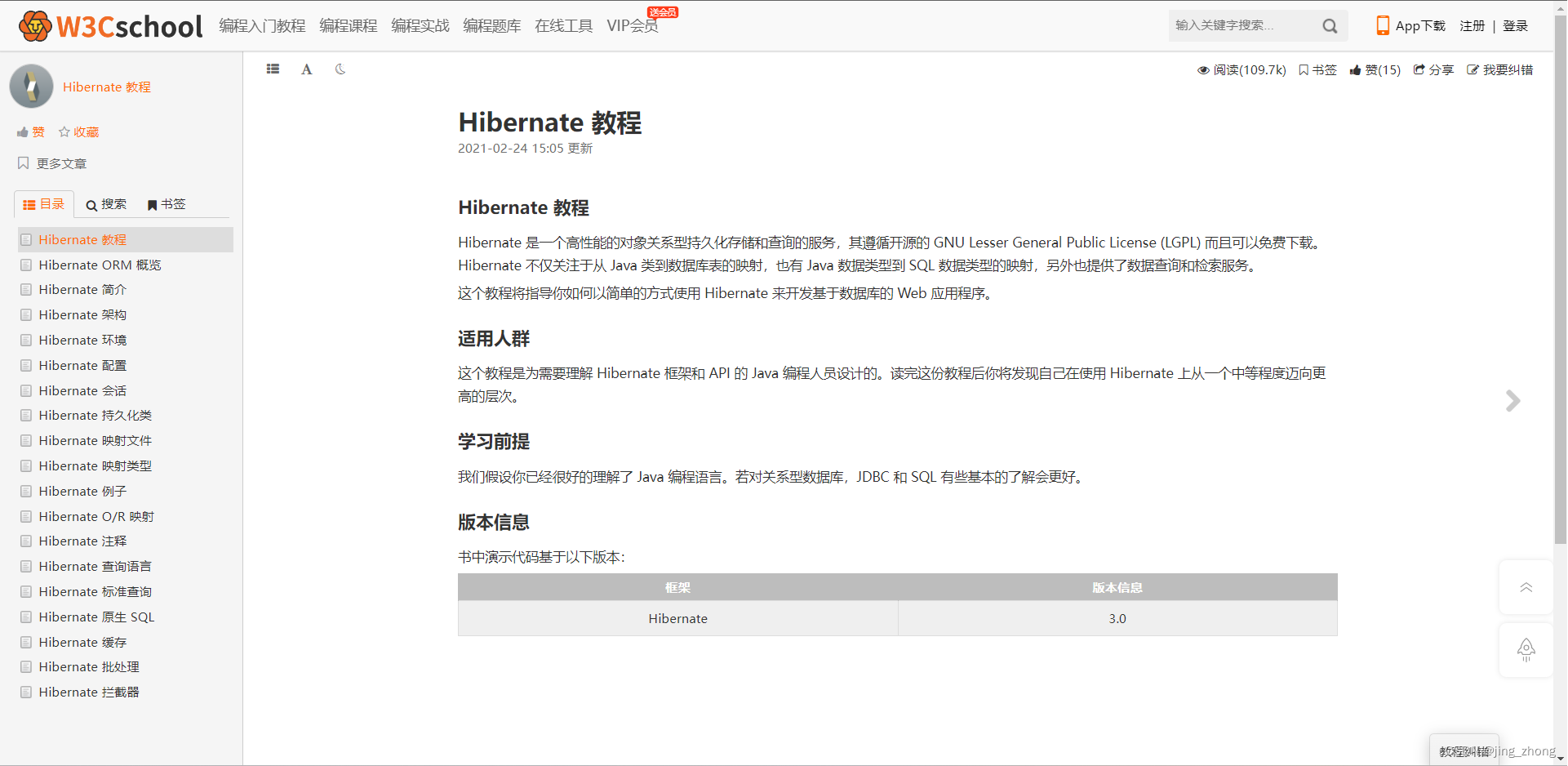Click the 教程纠错 button at bottom
1568x766 pixels.
[x=1464, y=751]
